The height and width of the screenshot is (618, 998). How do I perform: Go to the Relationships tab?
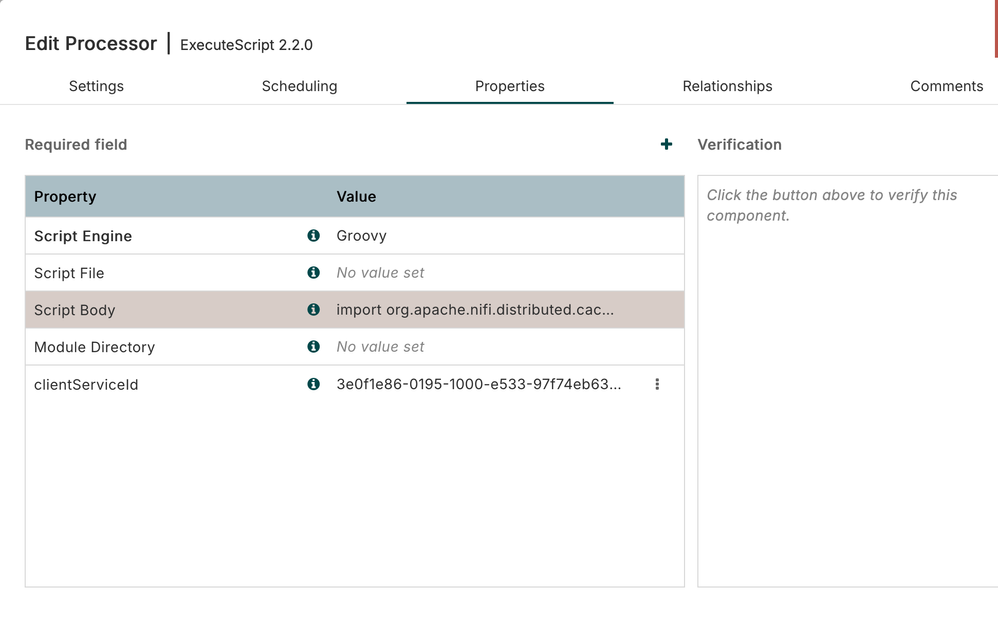pyautogui.click(x=727, y=86)
